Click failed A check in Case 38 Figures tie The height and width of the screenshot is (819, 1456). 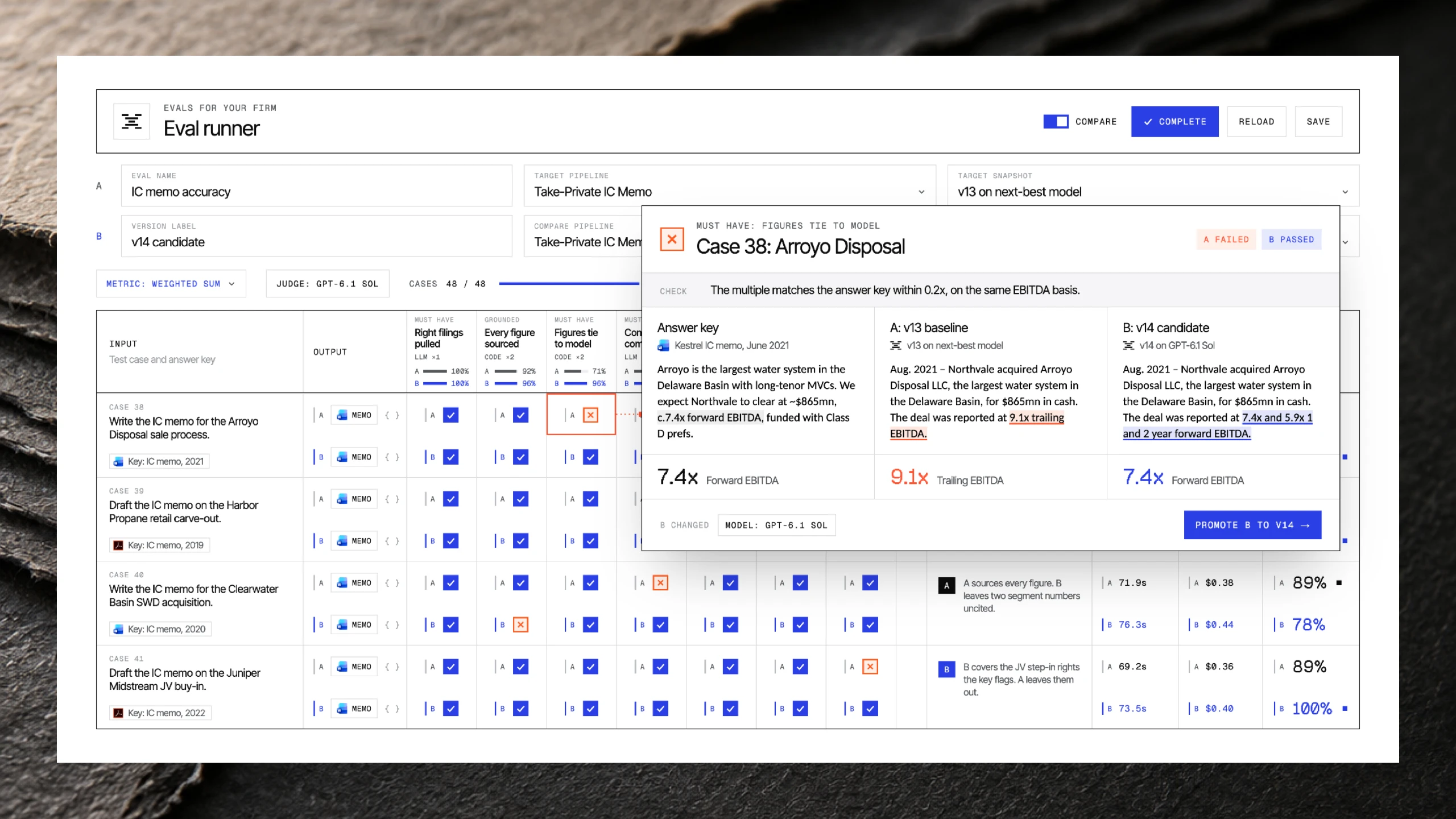point(590,415)
